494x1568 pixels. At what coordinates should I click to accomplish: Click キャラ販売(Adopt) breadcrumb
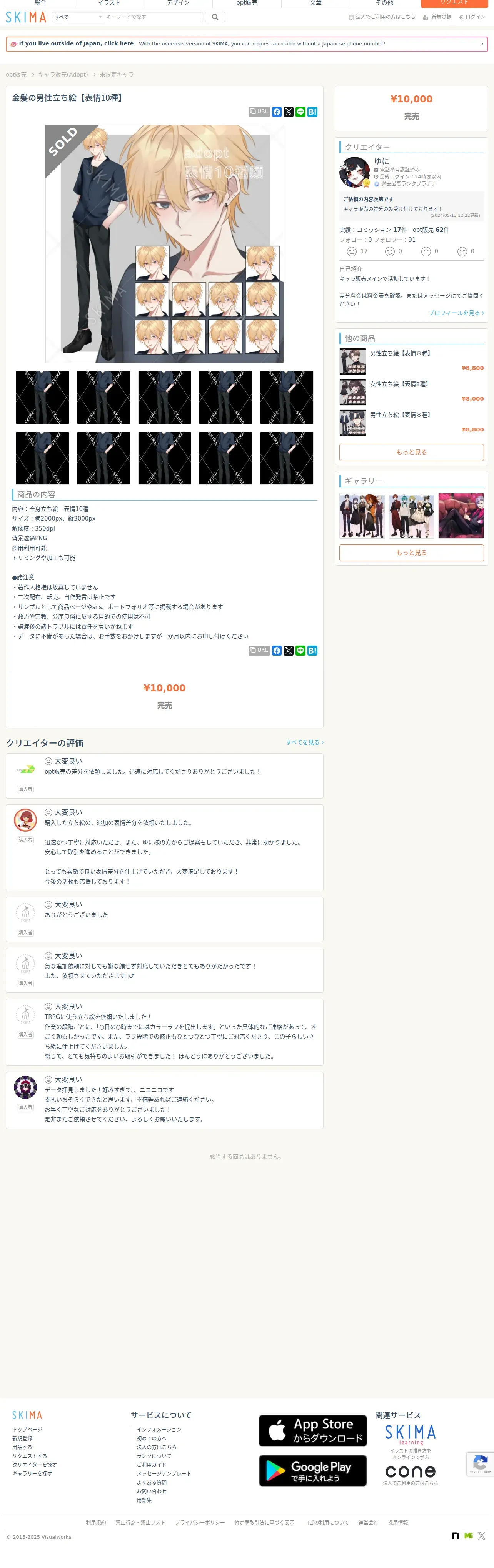[63, 75]
